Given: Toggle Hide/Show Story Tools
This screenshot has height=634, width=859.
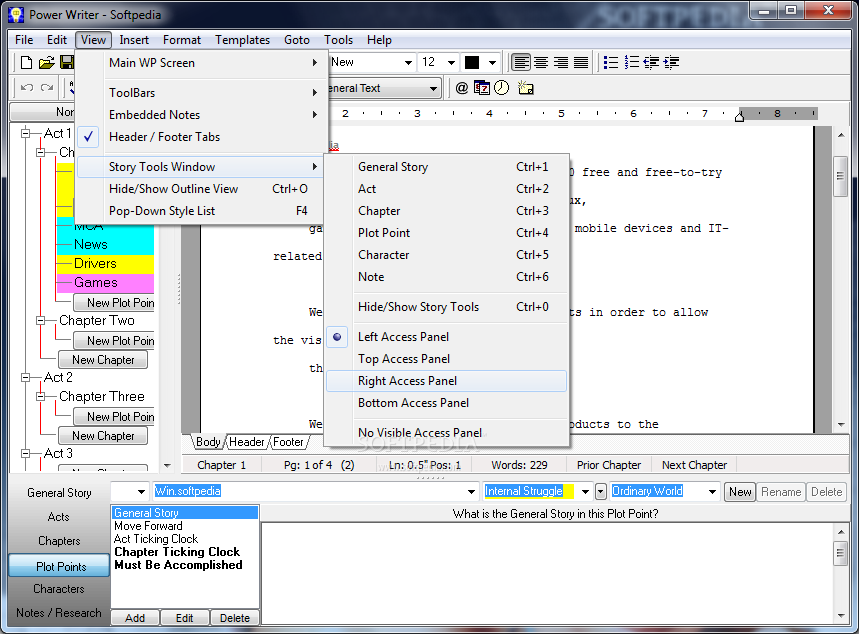Looking at the screenshot, I should point(446,307).
